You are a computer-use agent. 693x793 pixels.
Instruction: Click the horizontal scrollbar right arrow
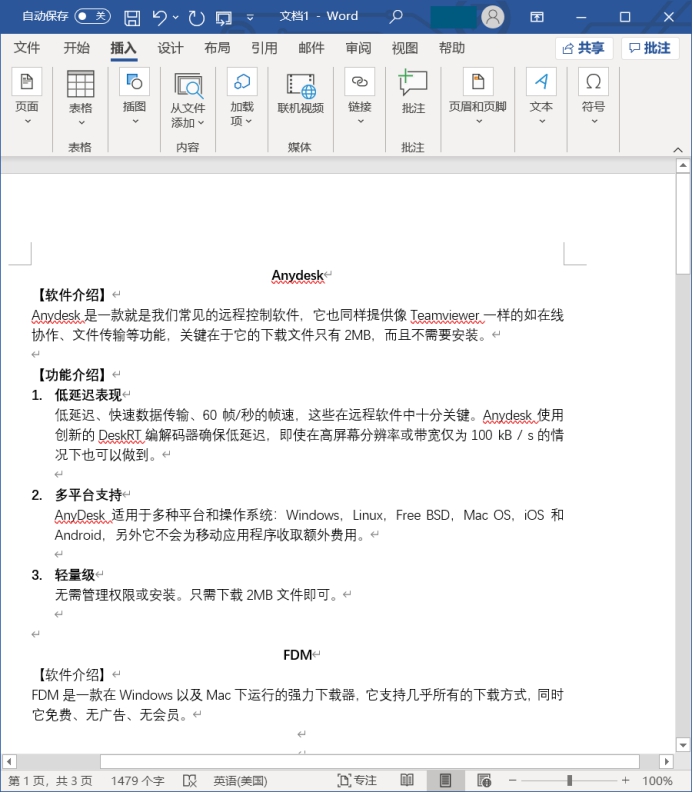666,761
